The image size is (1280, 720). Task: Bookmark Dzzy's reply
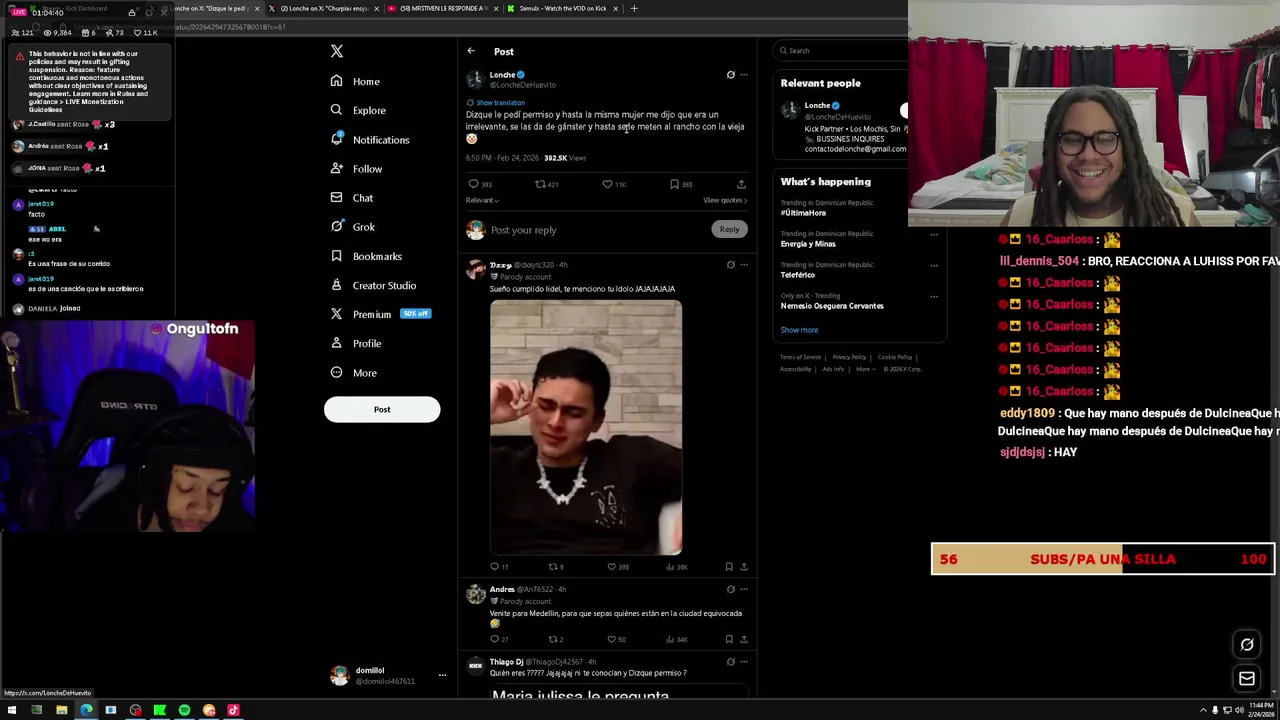(x=729, y=567)
